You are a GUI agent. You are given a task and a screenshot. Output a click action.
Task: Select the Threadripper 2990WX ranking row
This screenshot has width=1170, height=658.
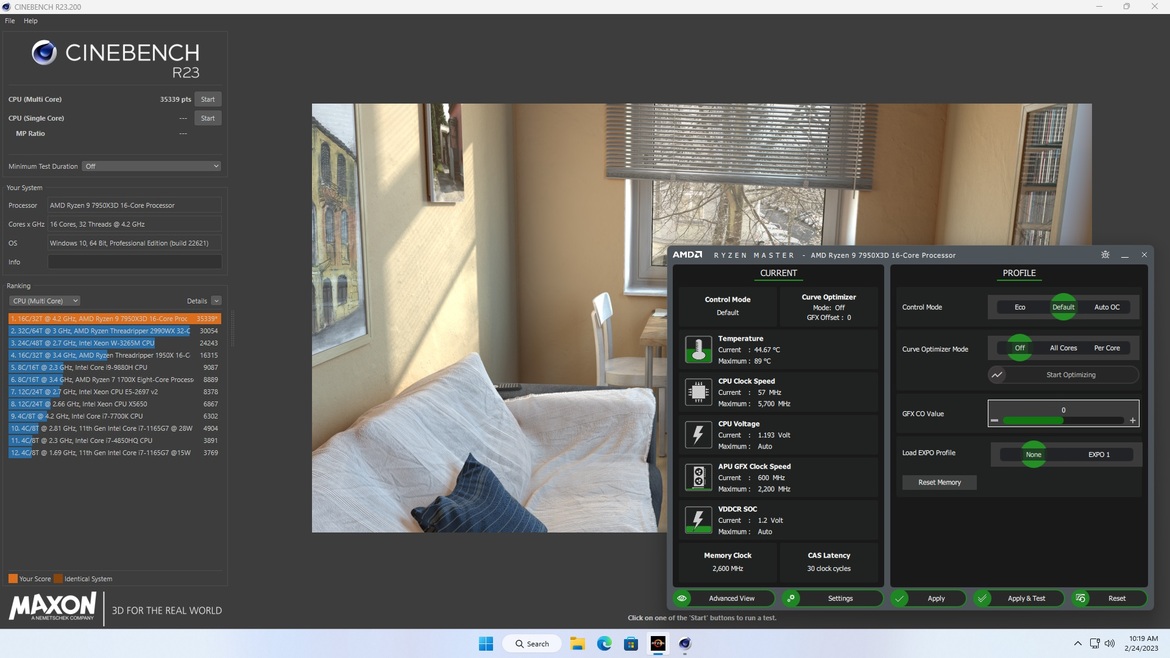pos(114,330)
